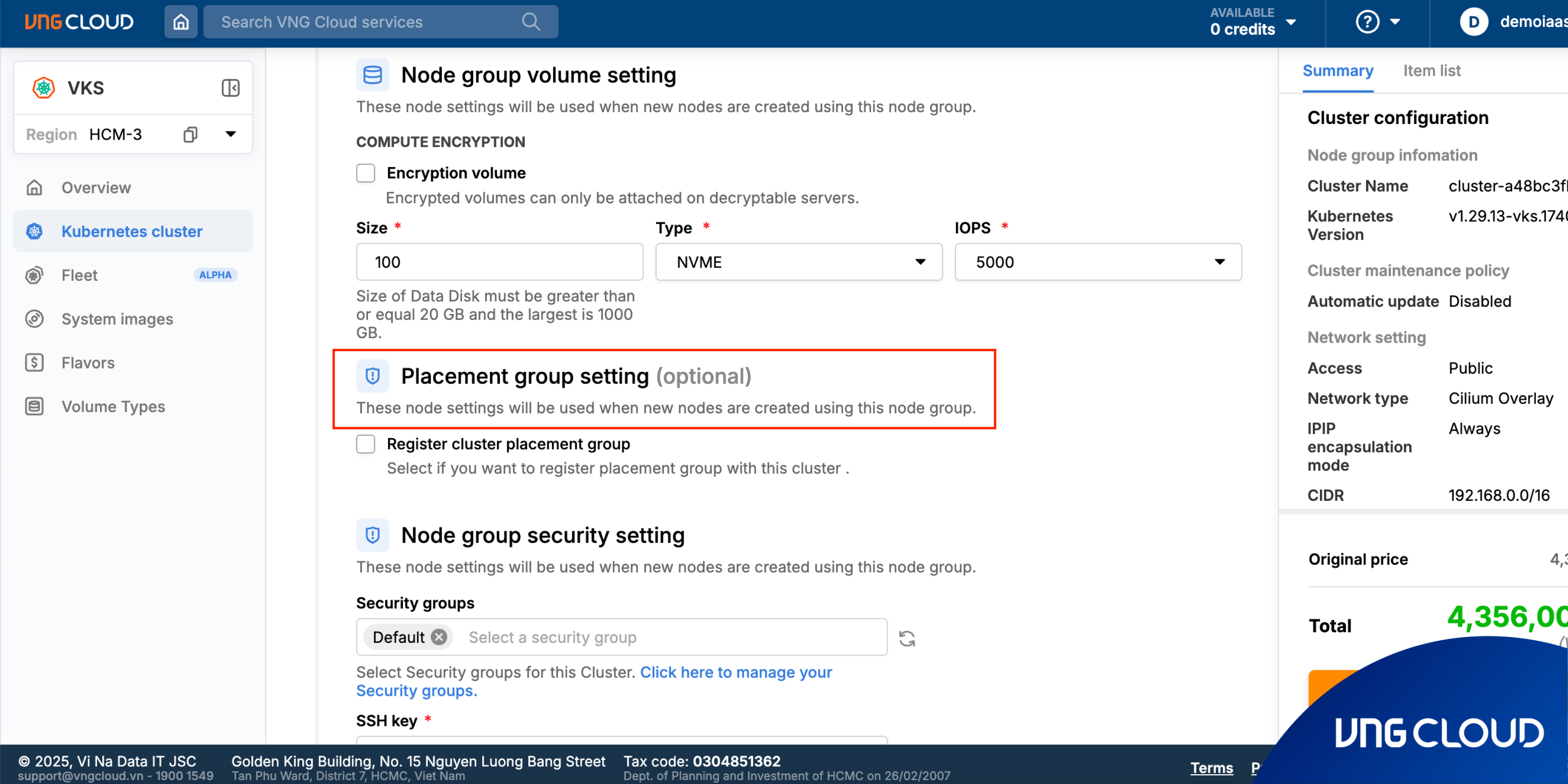Click the home icon in top bar
Image resolution: width=1568 pixels, height=784 pixels.
coord(181,22)
